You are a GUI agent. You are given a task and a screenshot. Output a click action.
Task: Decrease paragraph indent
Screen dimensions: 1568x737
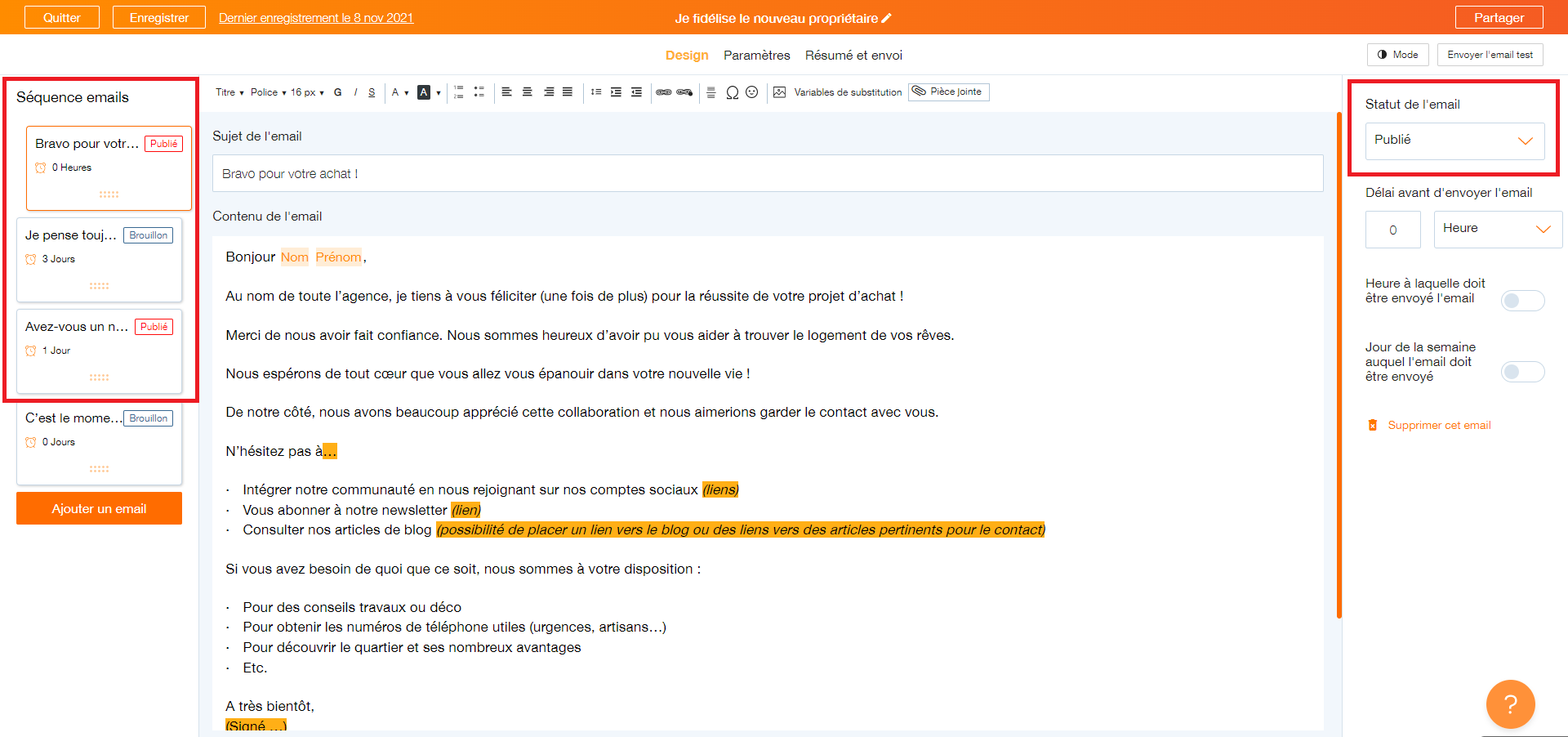tap(636, 92)
